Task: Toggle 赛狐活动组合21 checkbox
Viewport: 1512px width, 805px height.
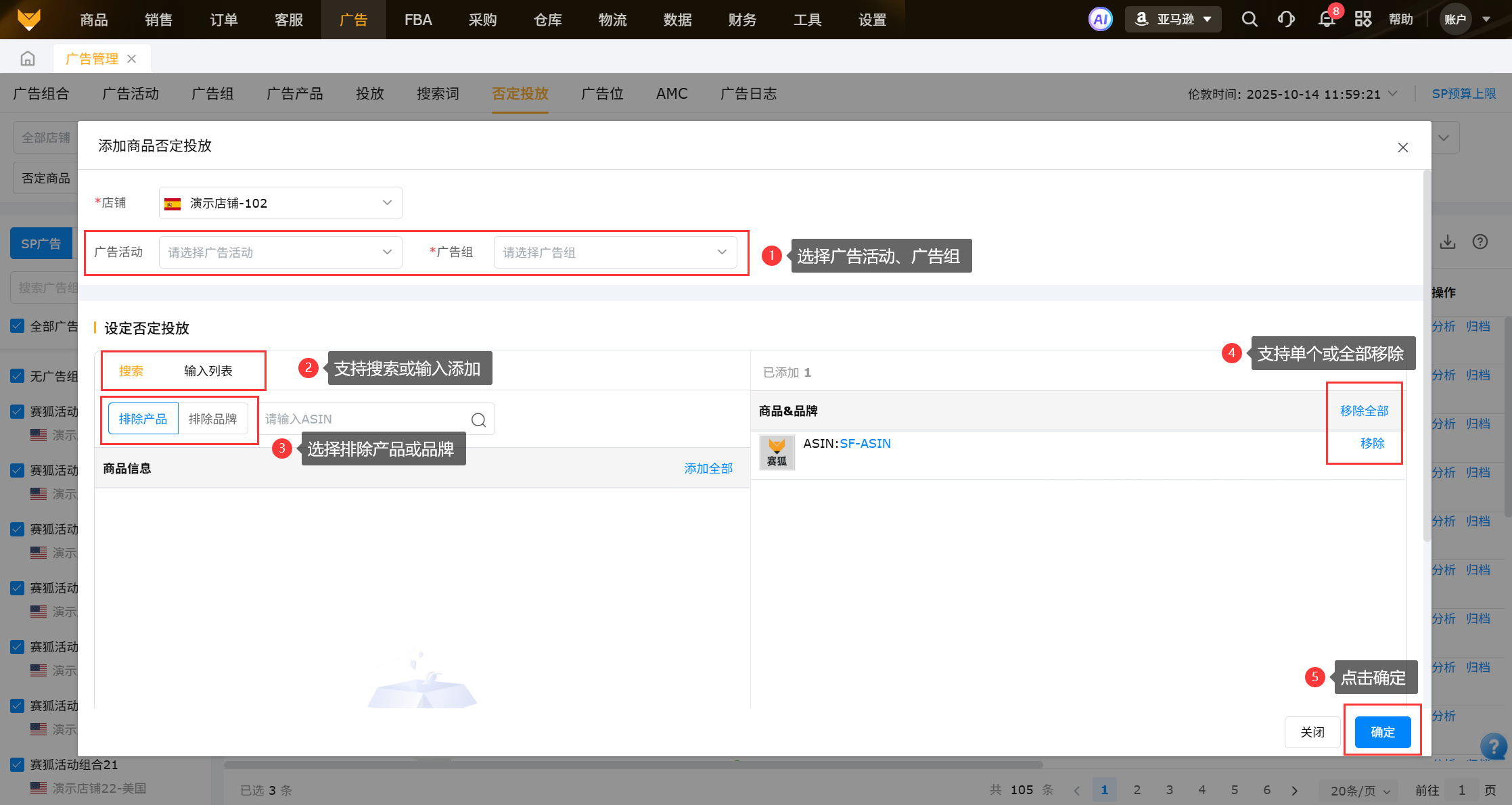Action: click(x=18, y=764)
